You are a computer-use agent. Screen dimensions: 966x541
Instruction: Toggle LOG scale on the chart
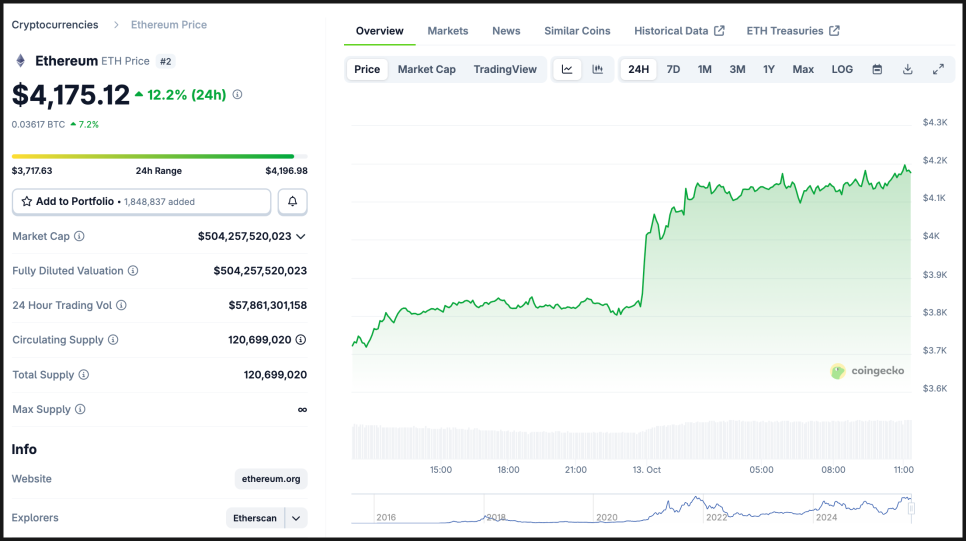pos(842,69)
